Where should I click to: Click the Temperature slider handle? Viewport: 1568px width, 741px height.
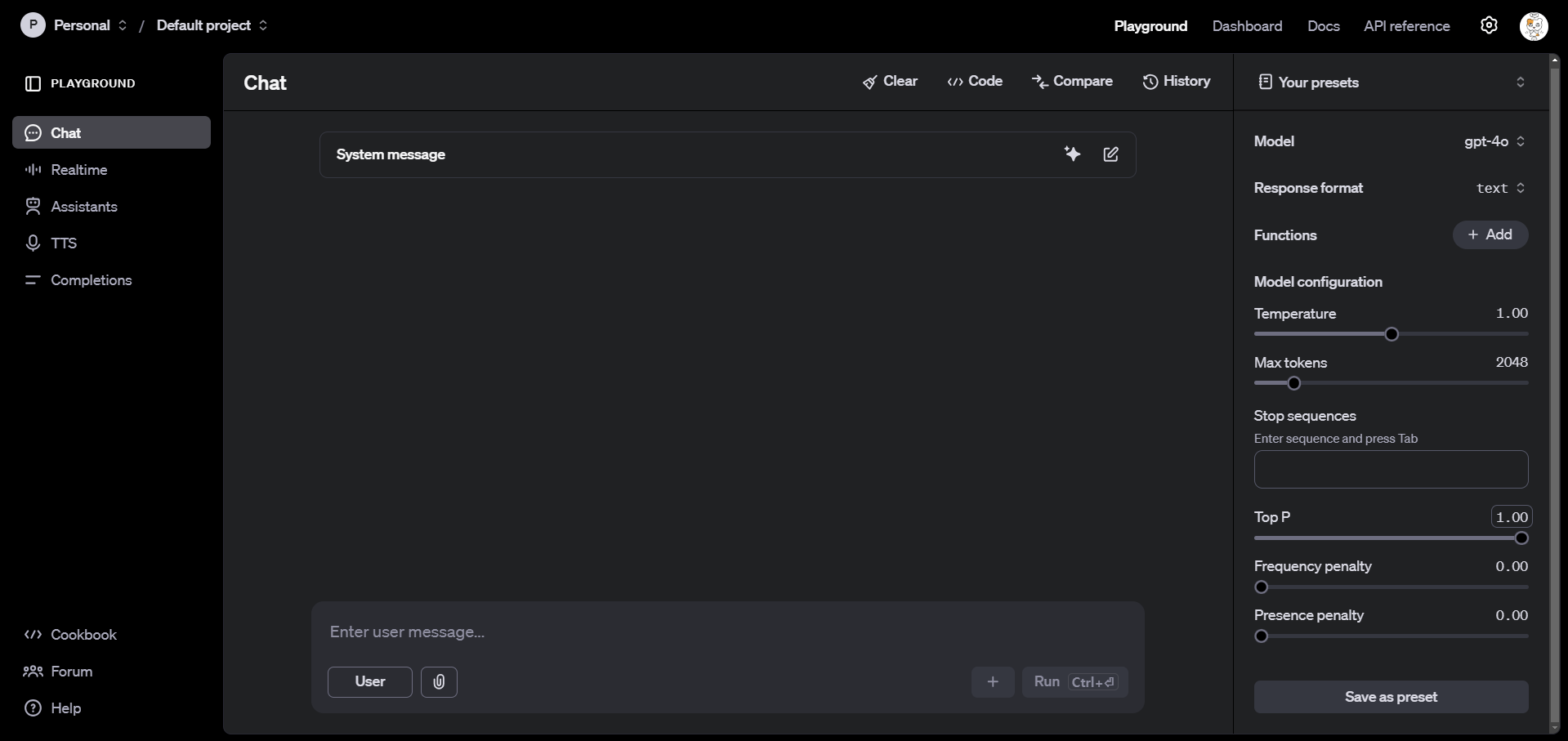pos(1392,334)
